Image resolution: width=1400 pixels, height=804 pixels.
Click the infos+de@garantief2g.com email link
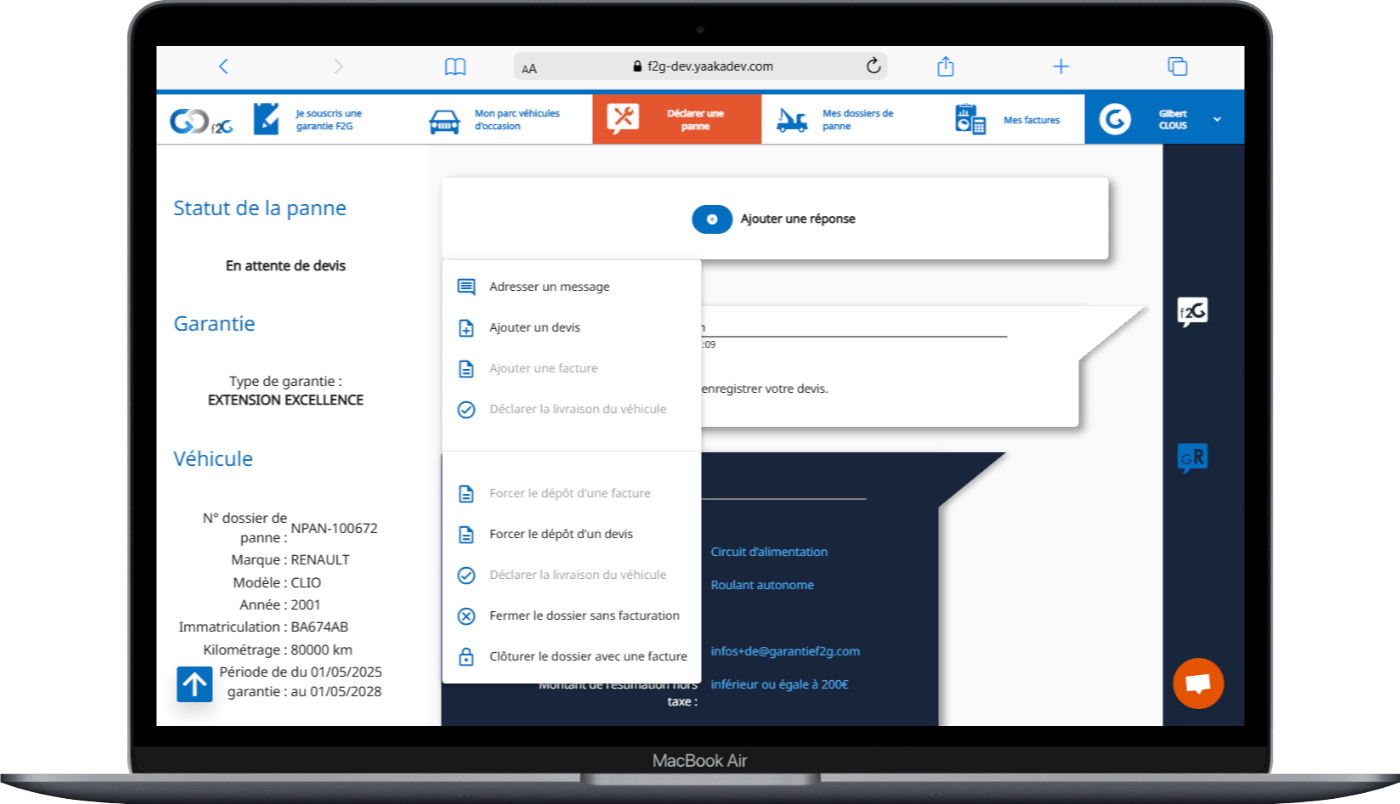pos(785,652)
